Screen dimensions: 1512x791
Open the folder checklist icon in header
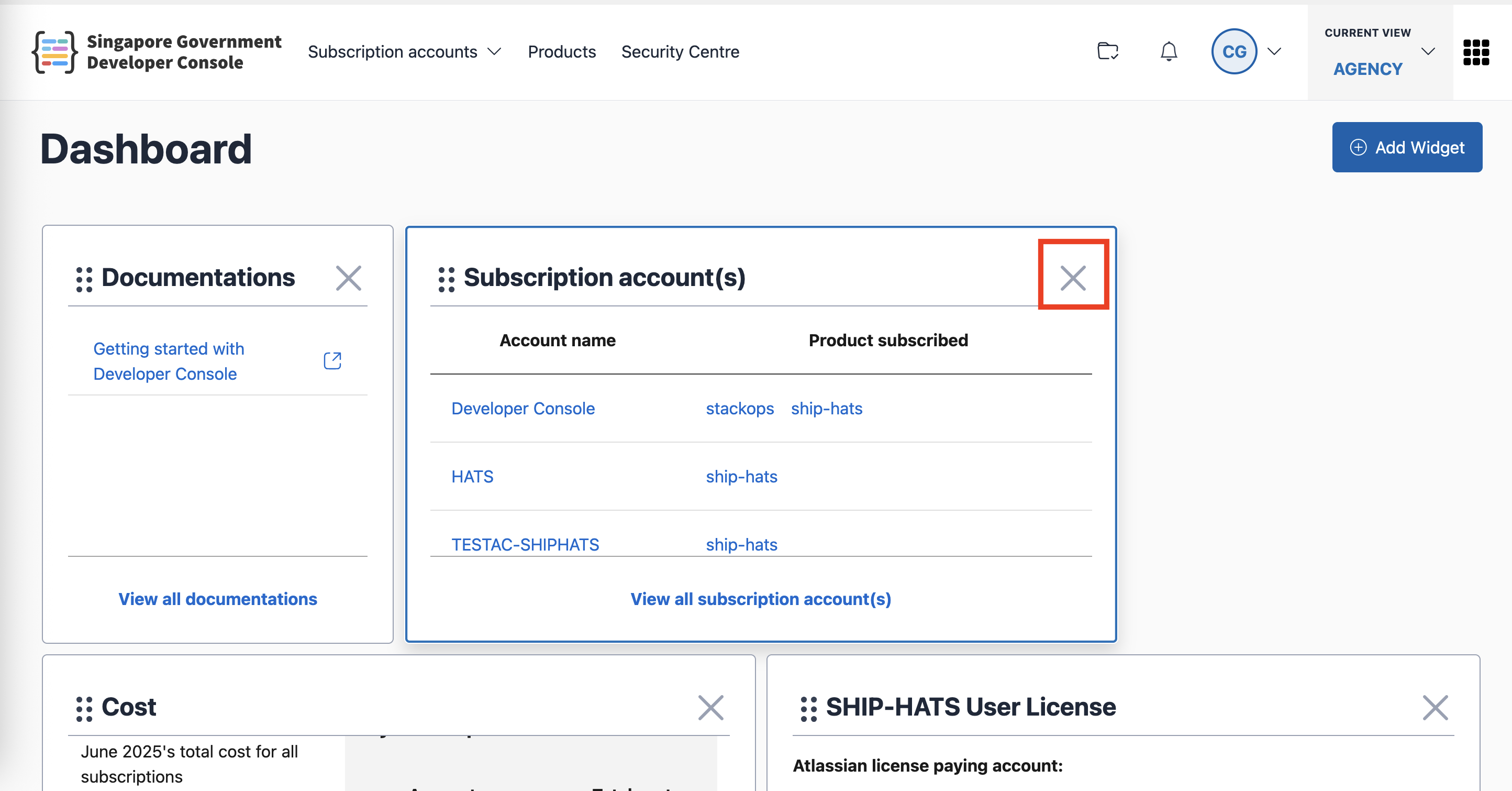[x=1108, y=52]
